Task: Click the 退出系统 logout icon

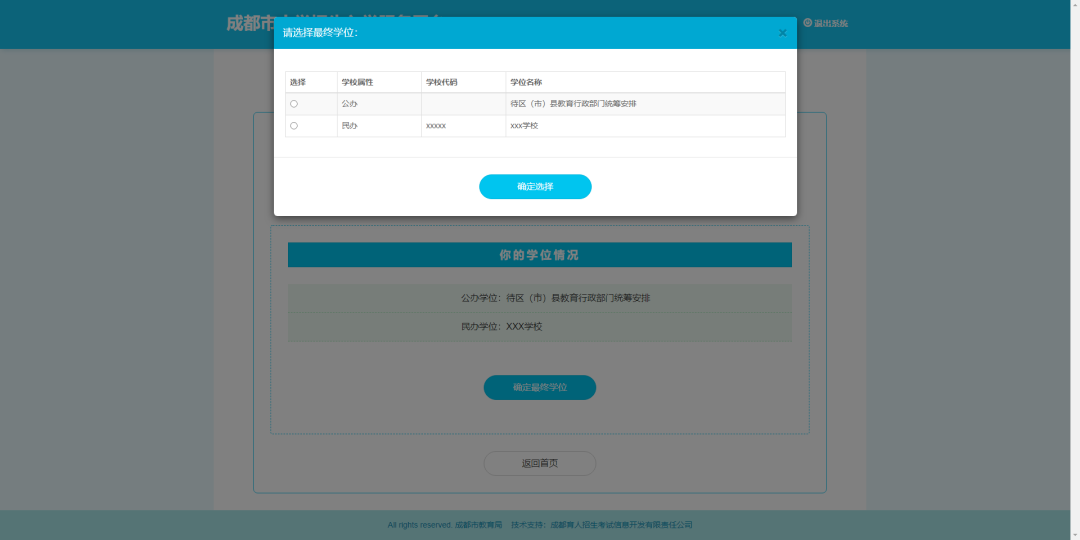Action: tap(807, 22)
